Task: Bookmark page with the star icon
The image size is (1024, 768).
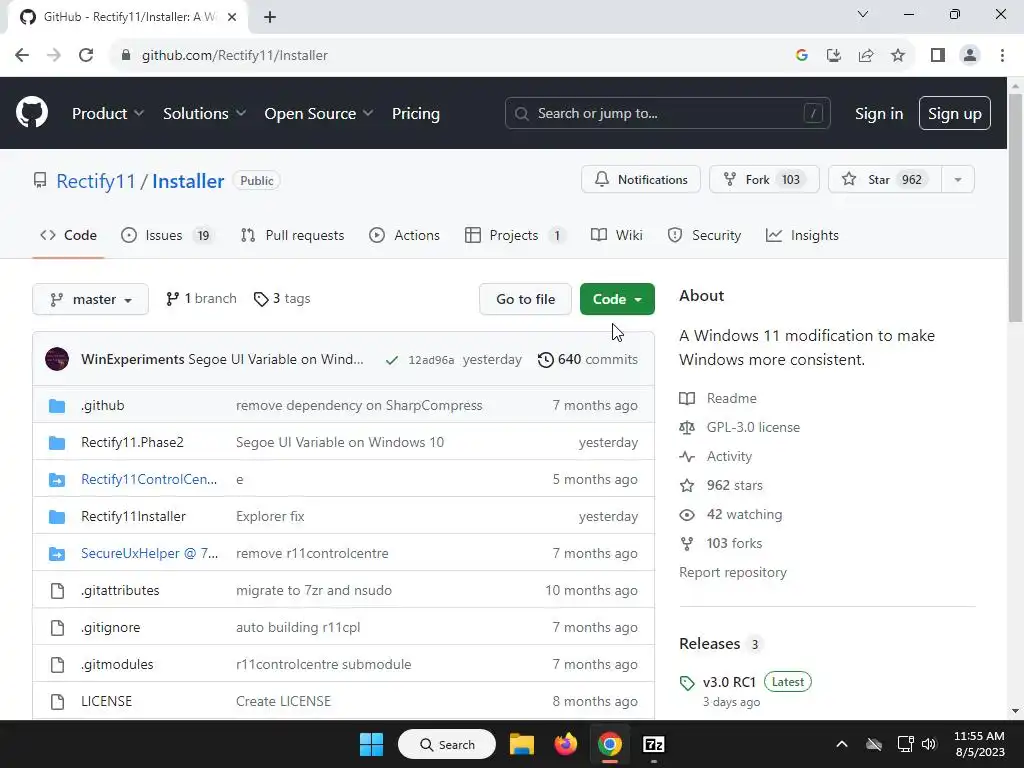Action: click(898, 55)
